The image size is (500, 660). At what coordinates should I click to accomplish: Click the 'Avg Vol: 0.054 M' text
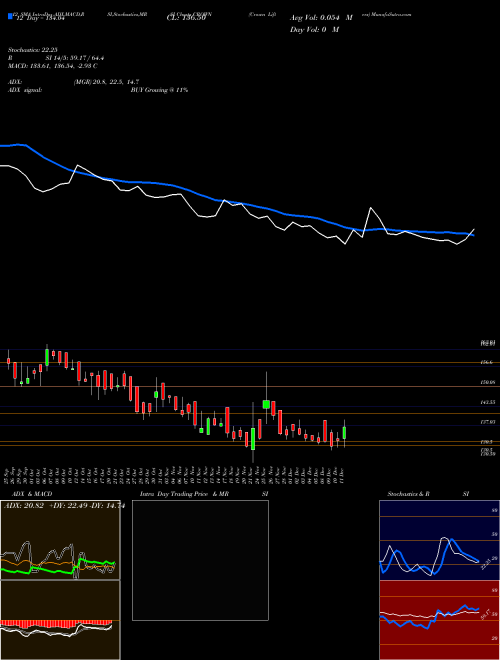tap(321, 18)
